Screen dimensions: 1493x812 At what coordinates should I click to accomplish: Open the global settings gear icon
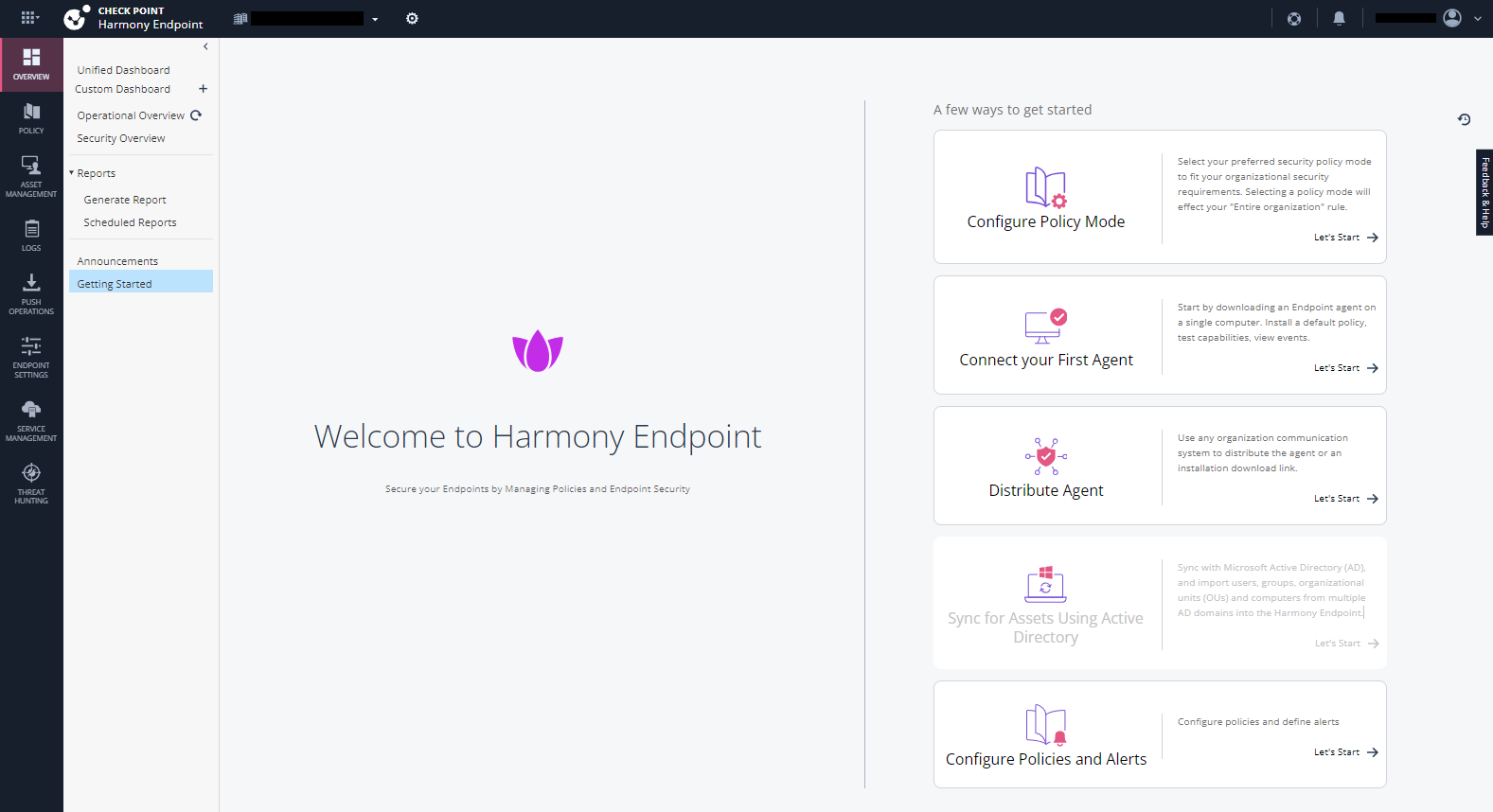click(412, 18)
